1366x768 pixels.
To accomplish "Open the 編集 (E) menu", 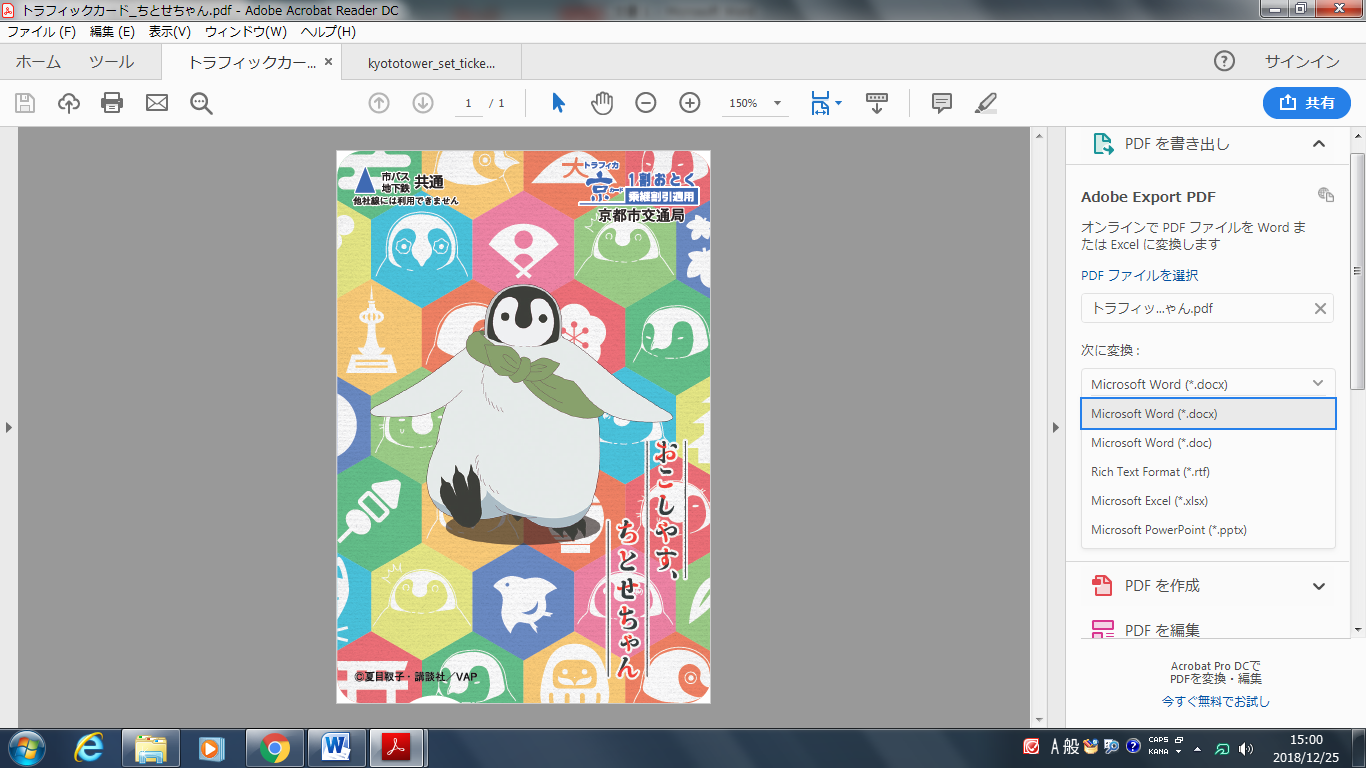I will (x=112, y=31).
